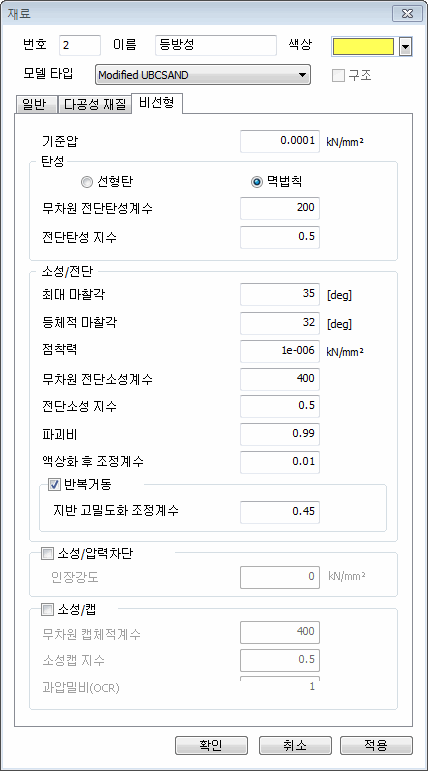Click the 이름 input field
The width and height of the screenshot is (428, 771).
click(x=216, y=45)
